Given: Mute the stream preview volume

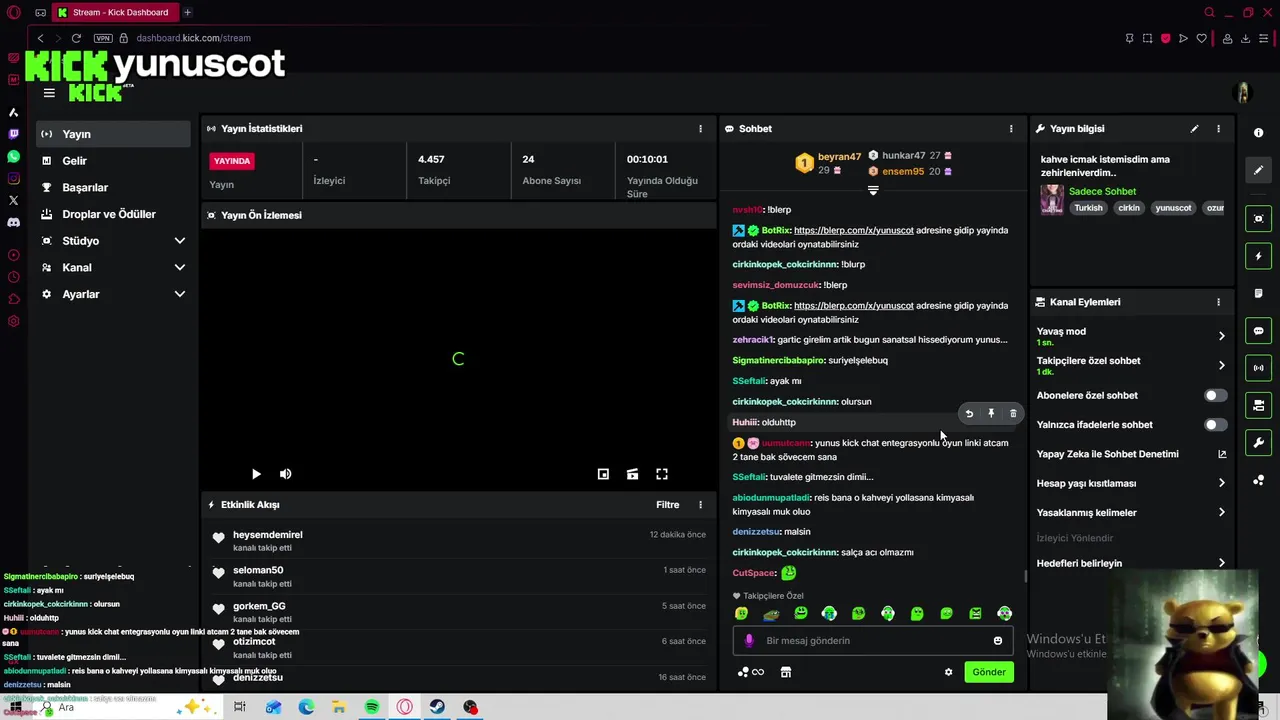Looking at the screenshot, I should click(285, 475).
